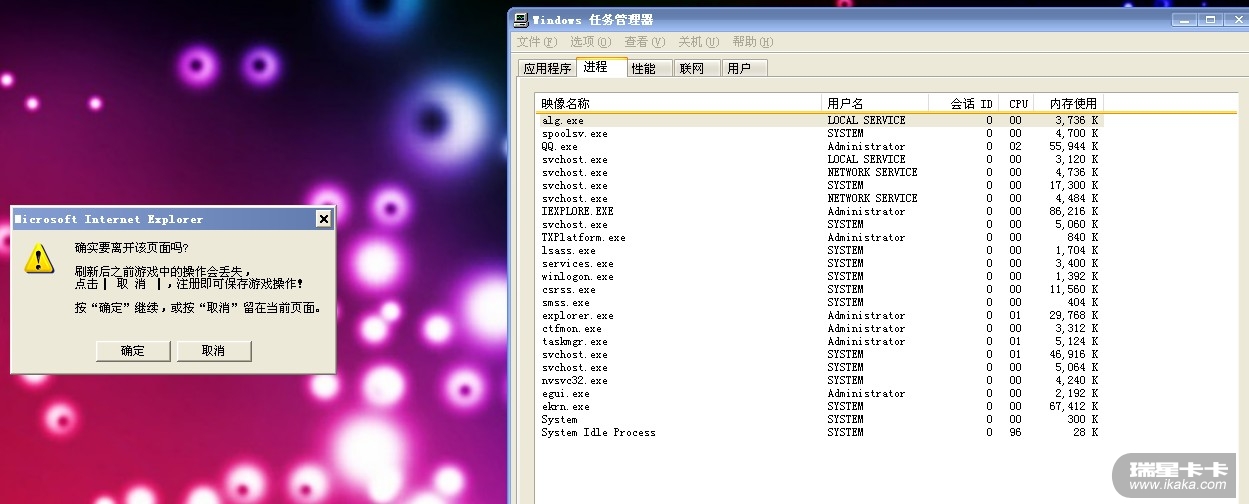Image resolution: width=1249 pixels, height=504 pixels.
Task: Select the ctfmon.exe process row
Action: point(819,328)
